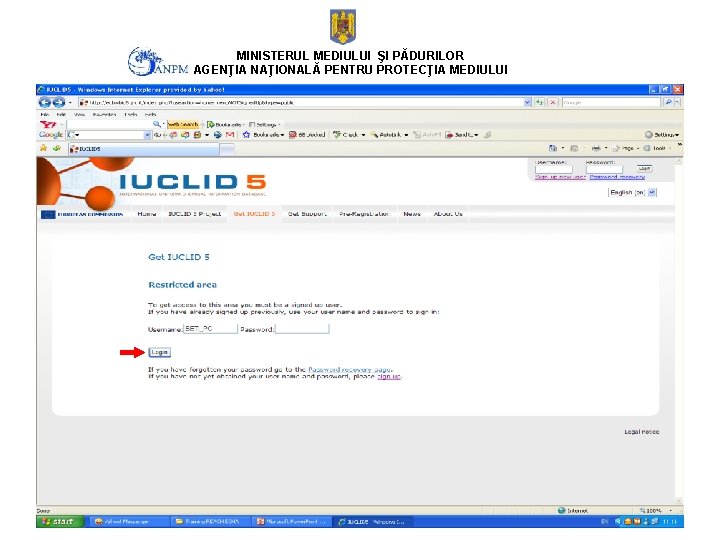The height and width of the screenshot is (540, 720).
Task: Click the main Username field in Restricted area
Action: pyautogui.click(x=210, y=329)
